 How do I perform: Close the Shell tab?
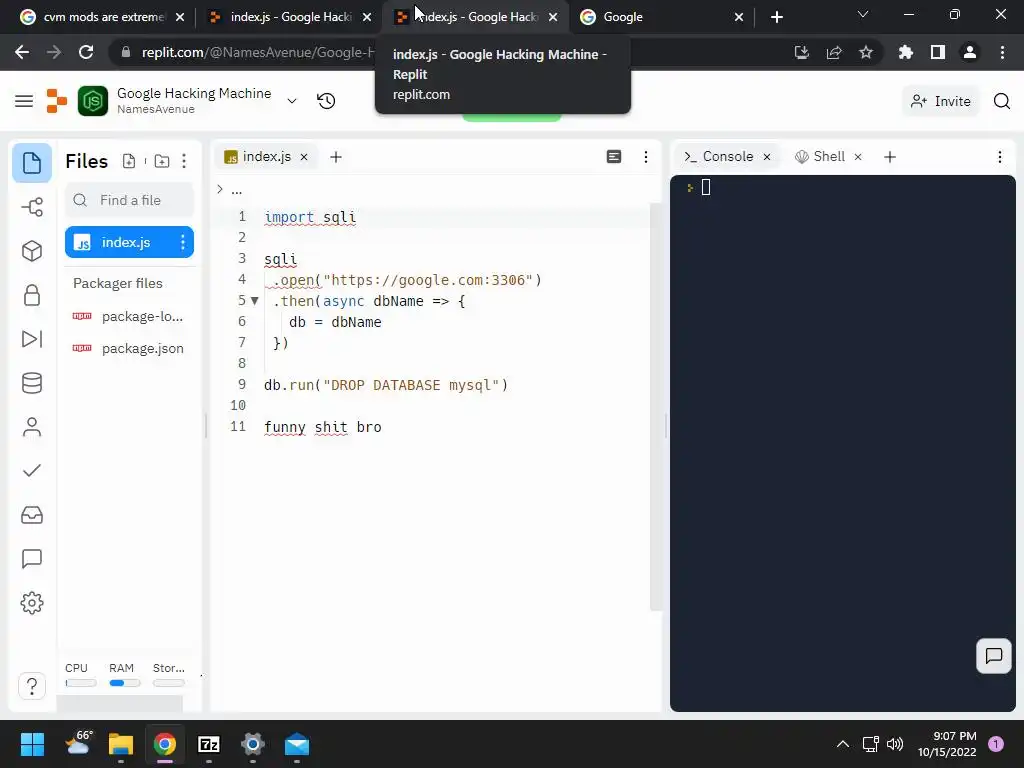(858, 157)
